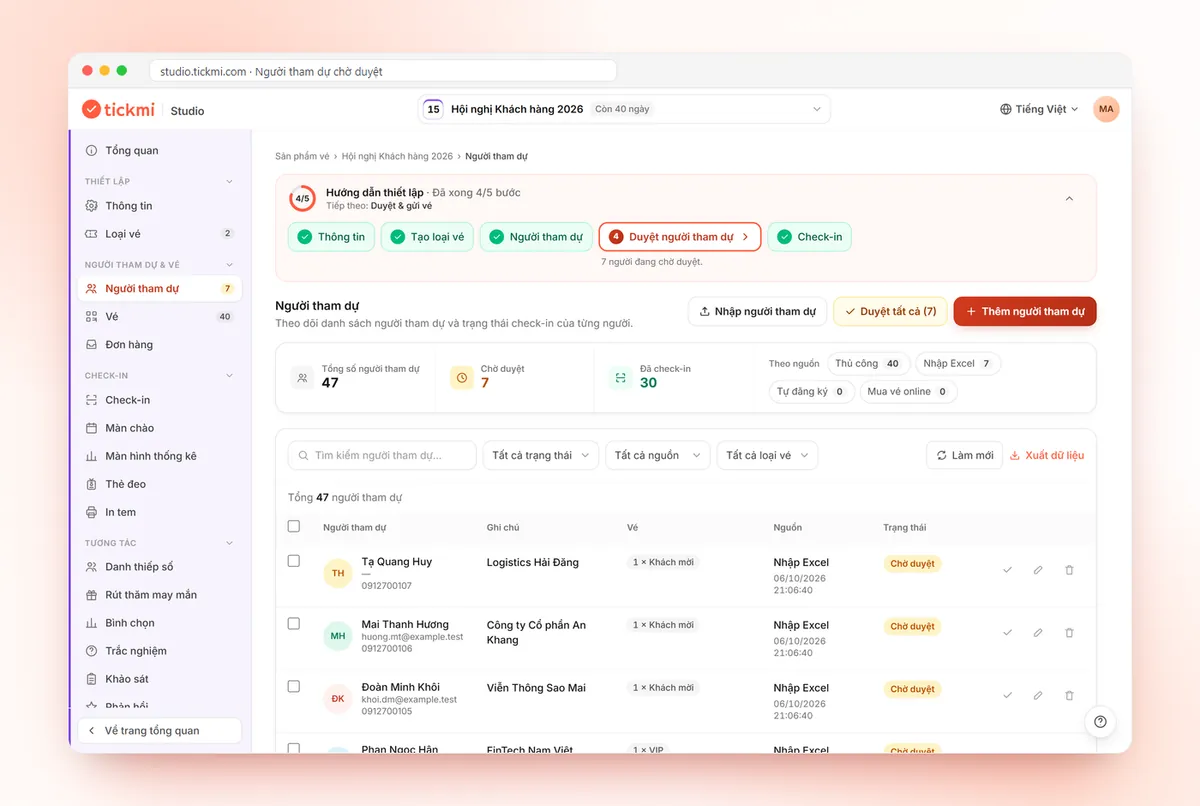Open the Tất cả nguồn dropdown

(x=657, y=455)
